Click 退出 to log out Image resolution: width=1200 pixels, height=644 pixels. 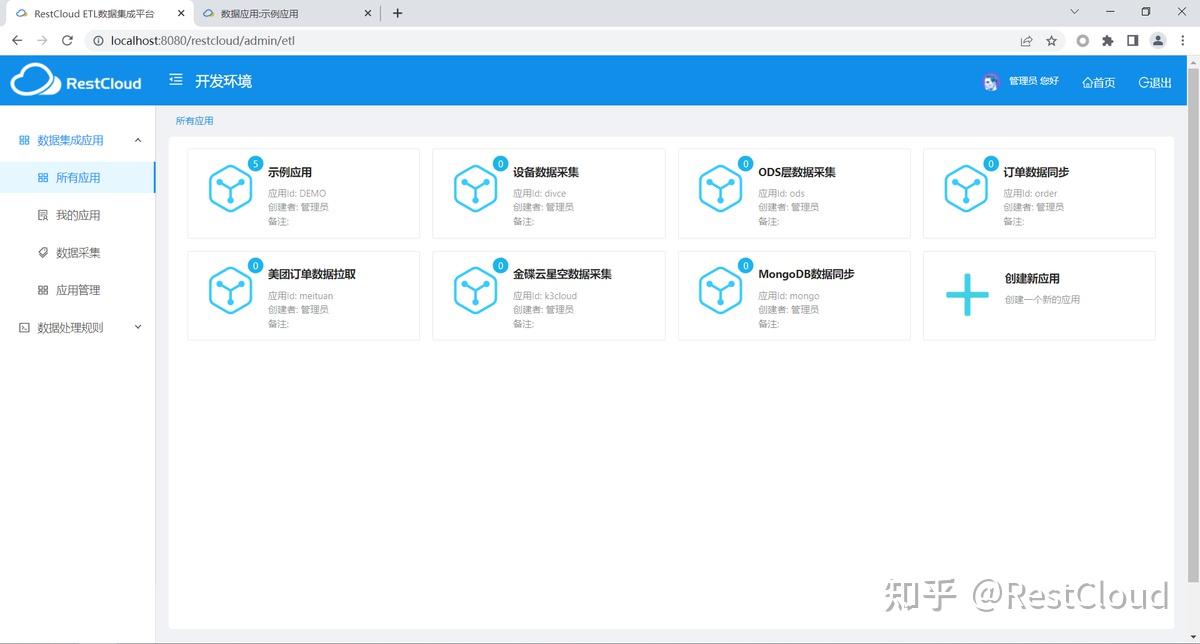pyautogui.click(x=1155, y=82)
